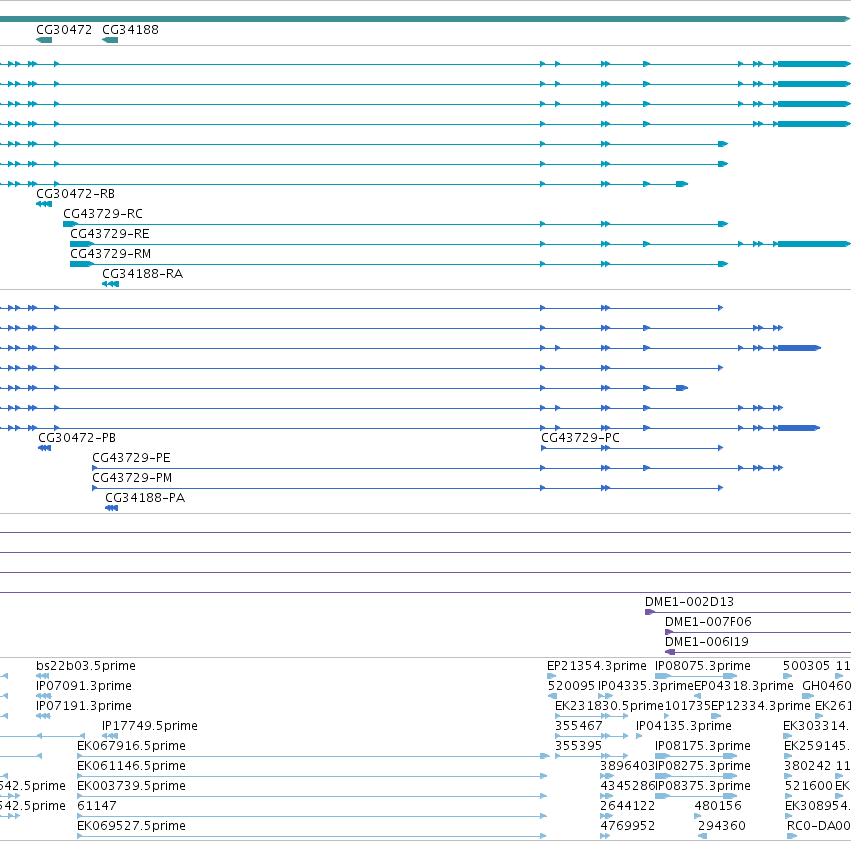Select EST bs22b03.5prime
851x841 pixels.
click(x=86, y=666)
